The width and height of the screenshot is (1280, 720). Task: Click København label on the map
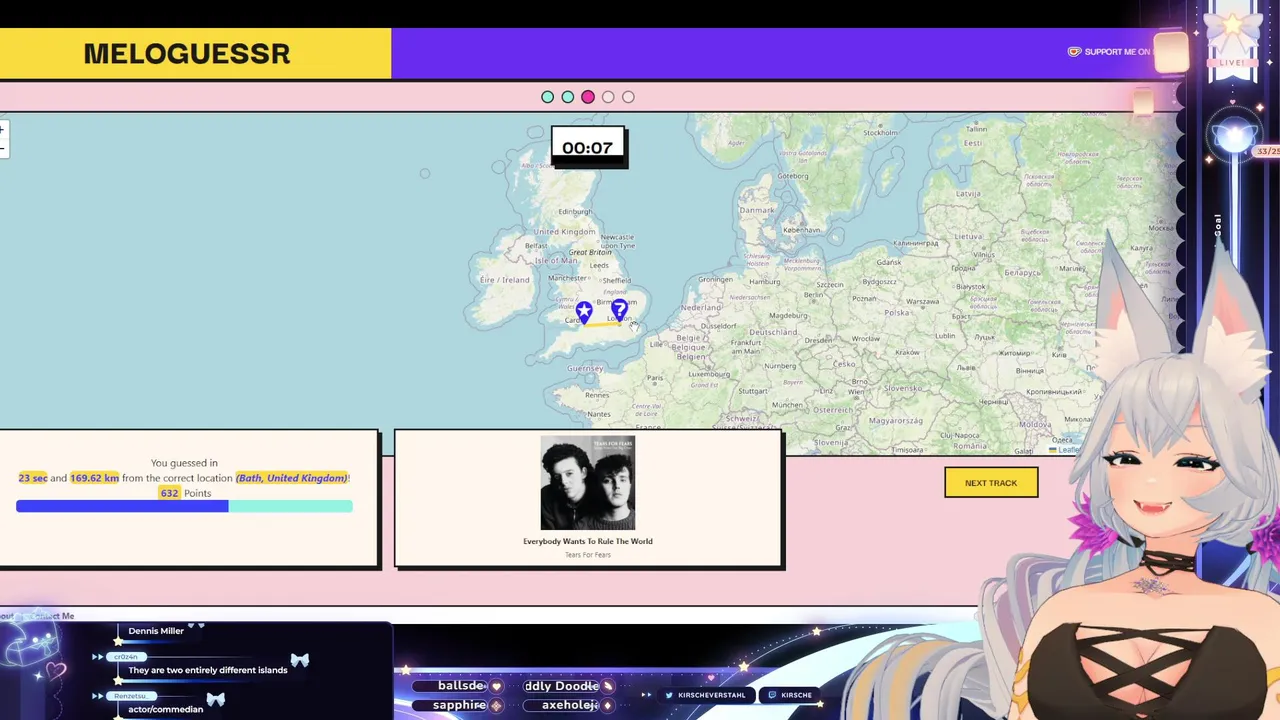[x=802, y=229]
